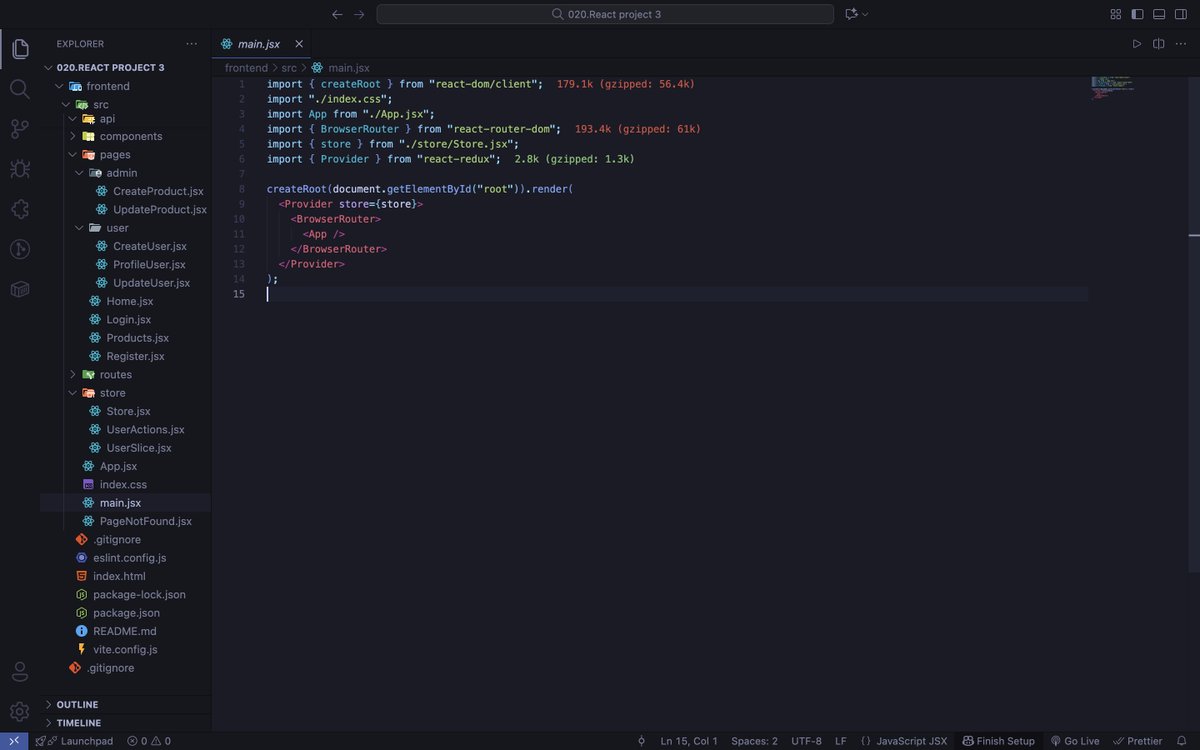Click src in the breadcrumb

coord(289,67)
